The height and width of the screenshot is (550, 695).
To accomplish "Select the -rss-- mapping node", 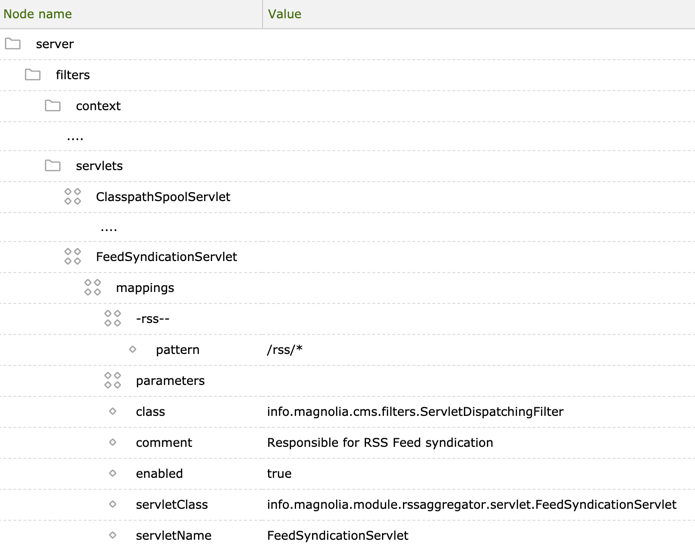I will 152,319.
